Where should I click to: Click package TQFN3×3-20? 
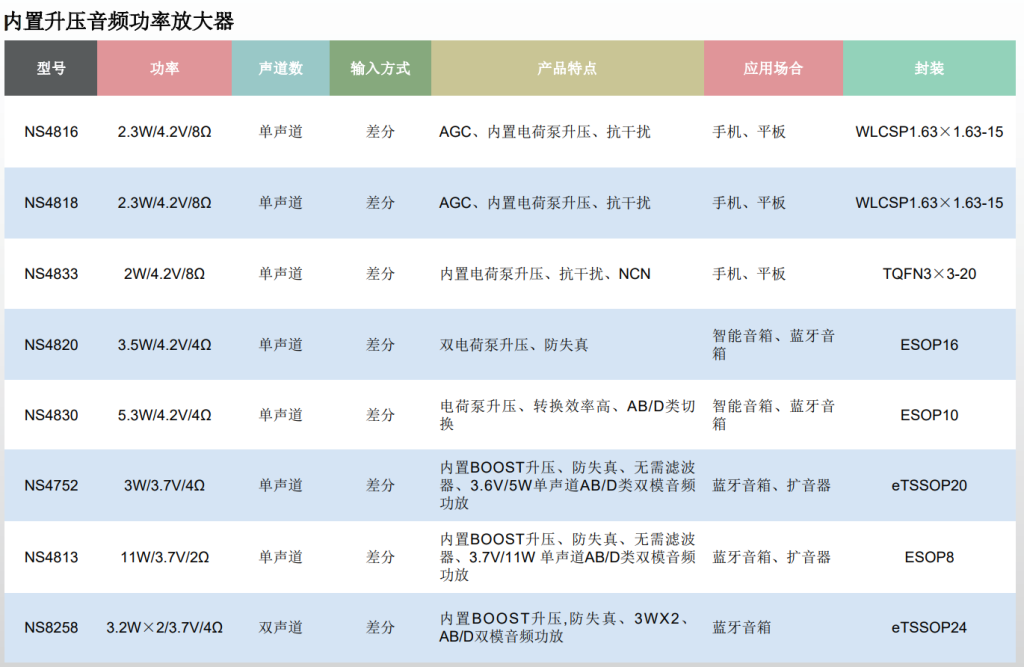pos(929,274)
